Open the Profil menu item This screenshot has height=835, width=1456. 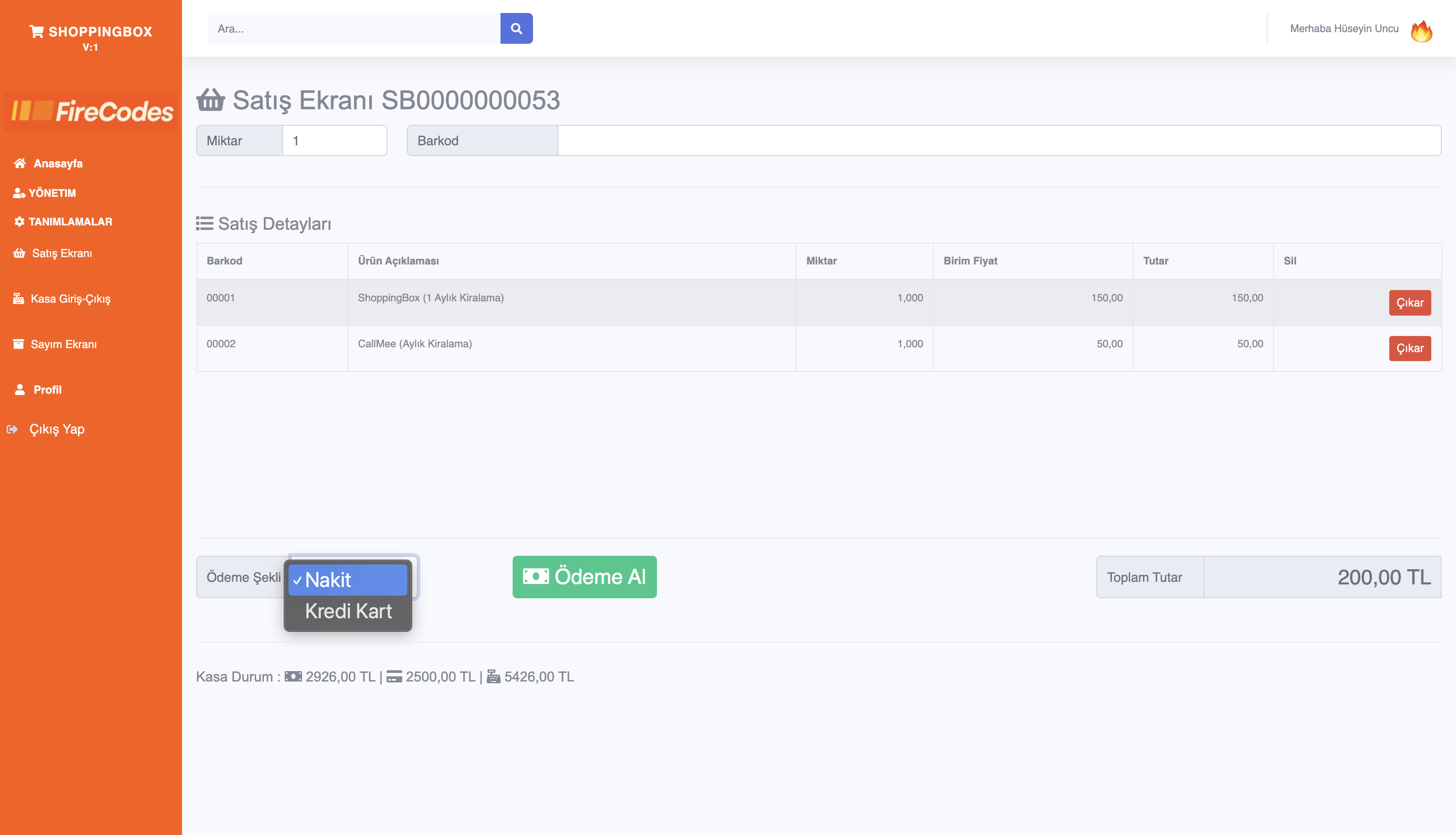click(47, 389)
